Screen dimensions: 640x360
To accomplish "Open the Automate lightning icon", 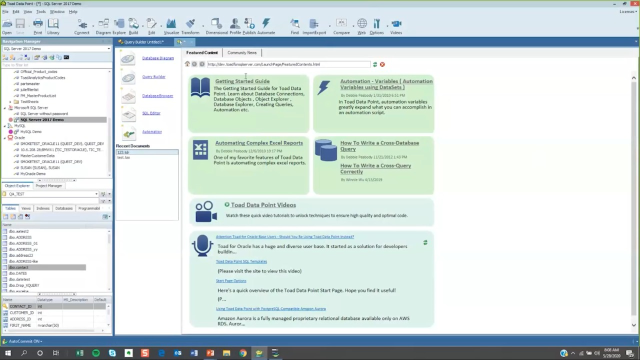I will (x=266, y=26).
